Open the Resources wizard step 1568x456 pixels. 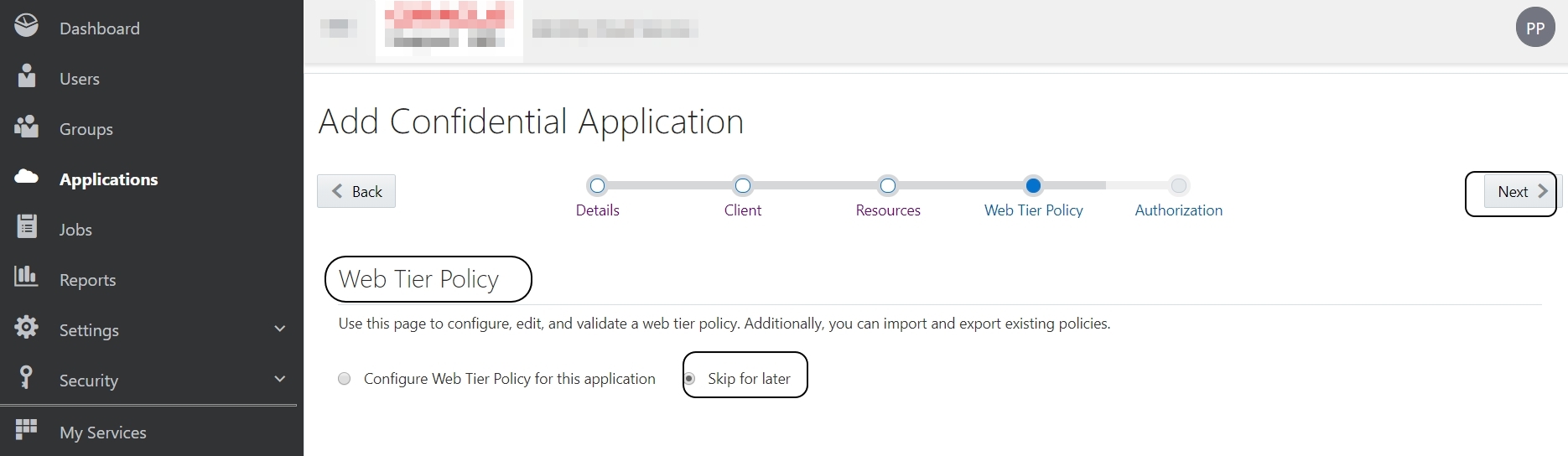[x=888, y=186]
